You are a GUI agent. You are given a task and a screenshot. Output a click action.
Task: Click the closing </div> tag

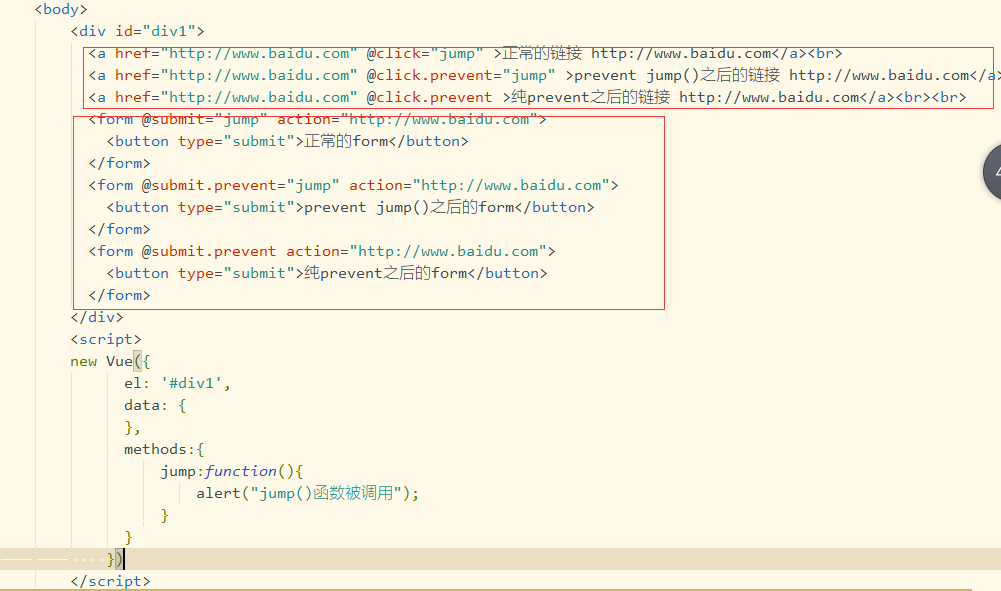point(97,317)
